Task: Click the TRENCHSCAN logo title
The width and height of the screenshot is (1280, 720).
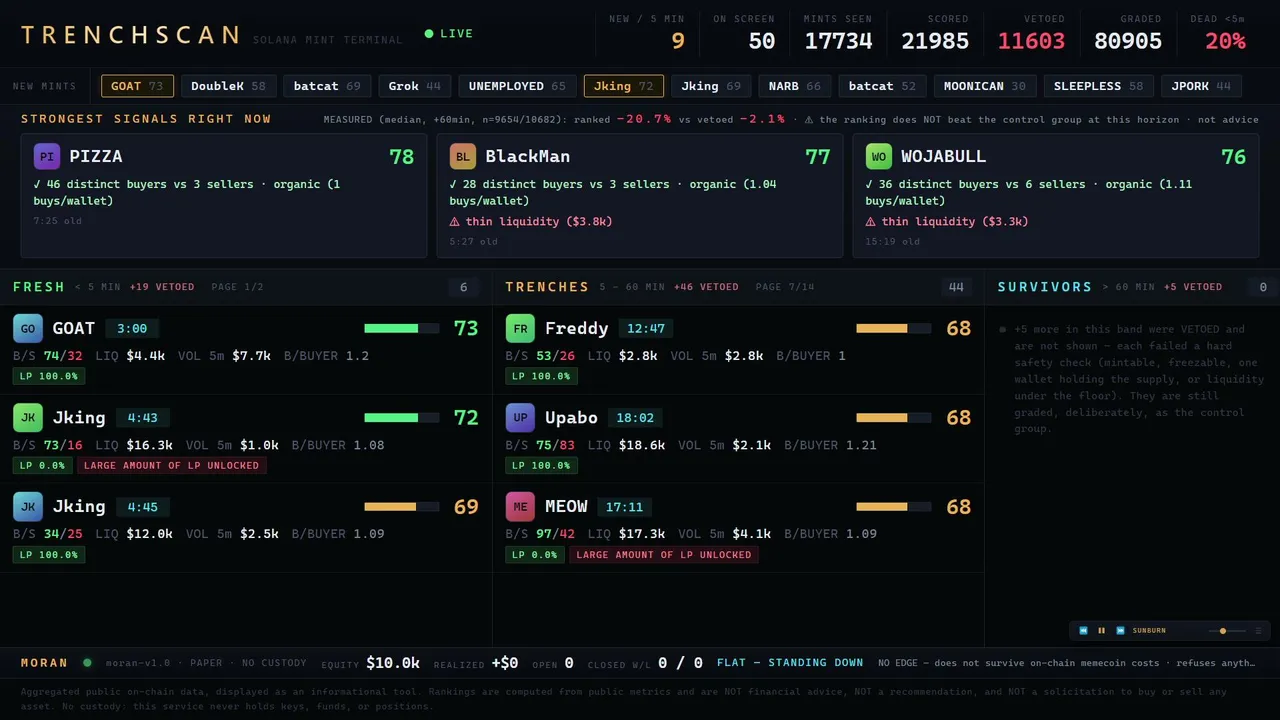Action: [130, 35]
